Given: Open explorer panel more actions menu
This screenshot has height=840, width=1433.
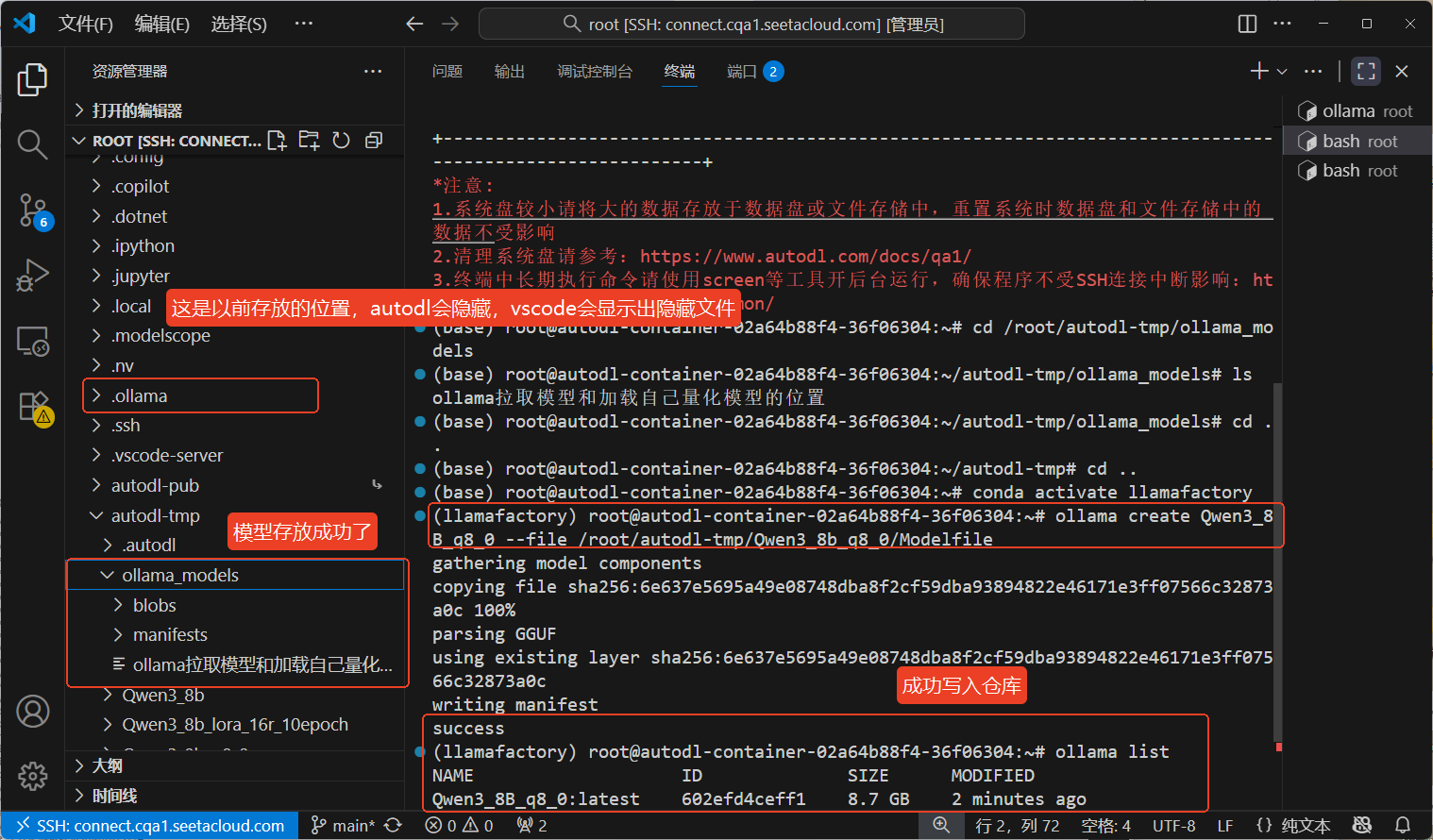Looking at the screenshot, I should coord(373,72).
